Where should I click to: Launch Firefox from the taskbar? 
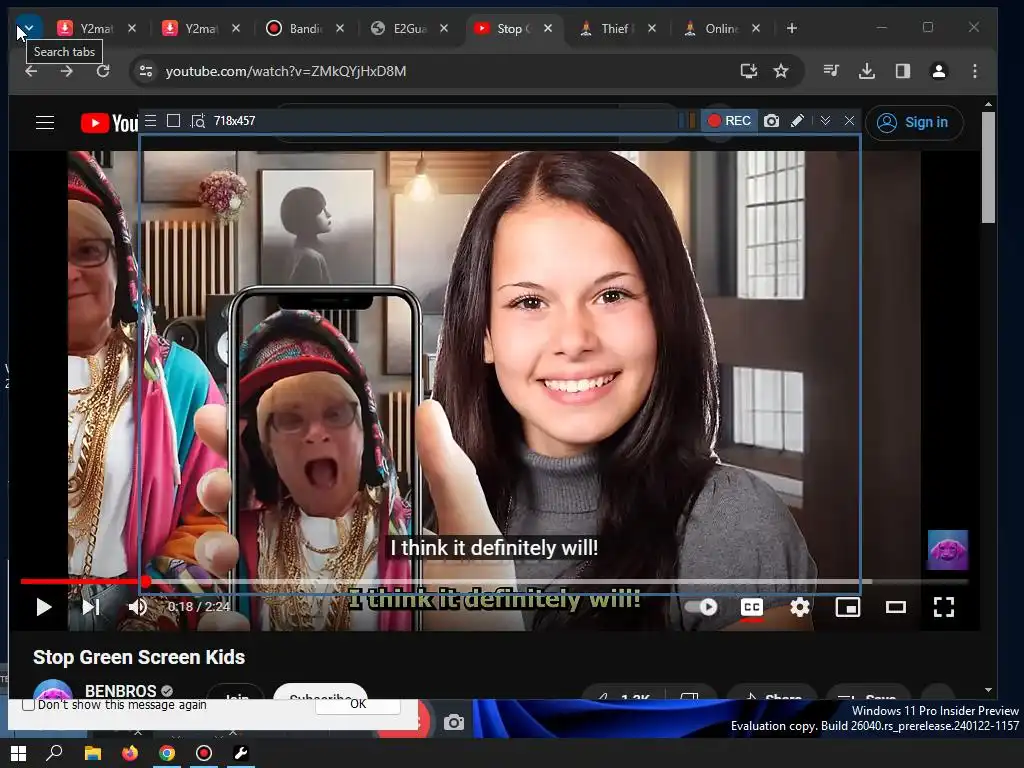pyautogui.click(x=130, y=753)
